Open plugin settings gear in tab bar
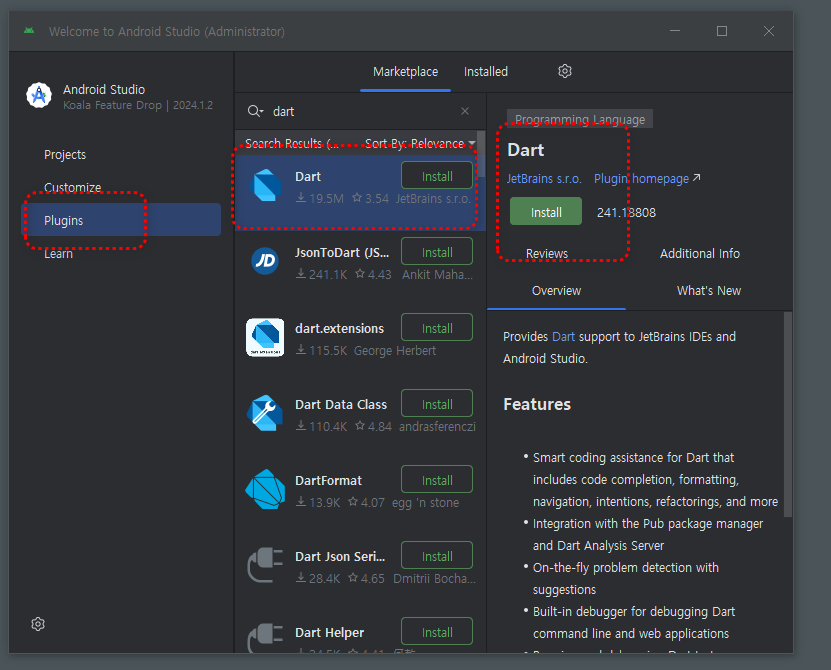The image size is (831, 670). 565,71
